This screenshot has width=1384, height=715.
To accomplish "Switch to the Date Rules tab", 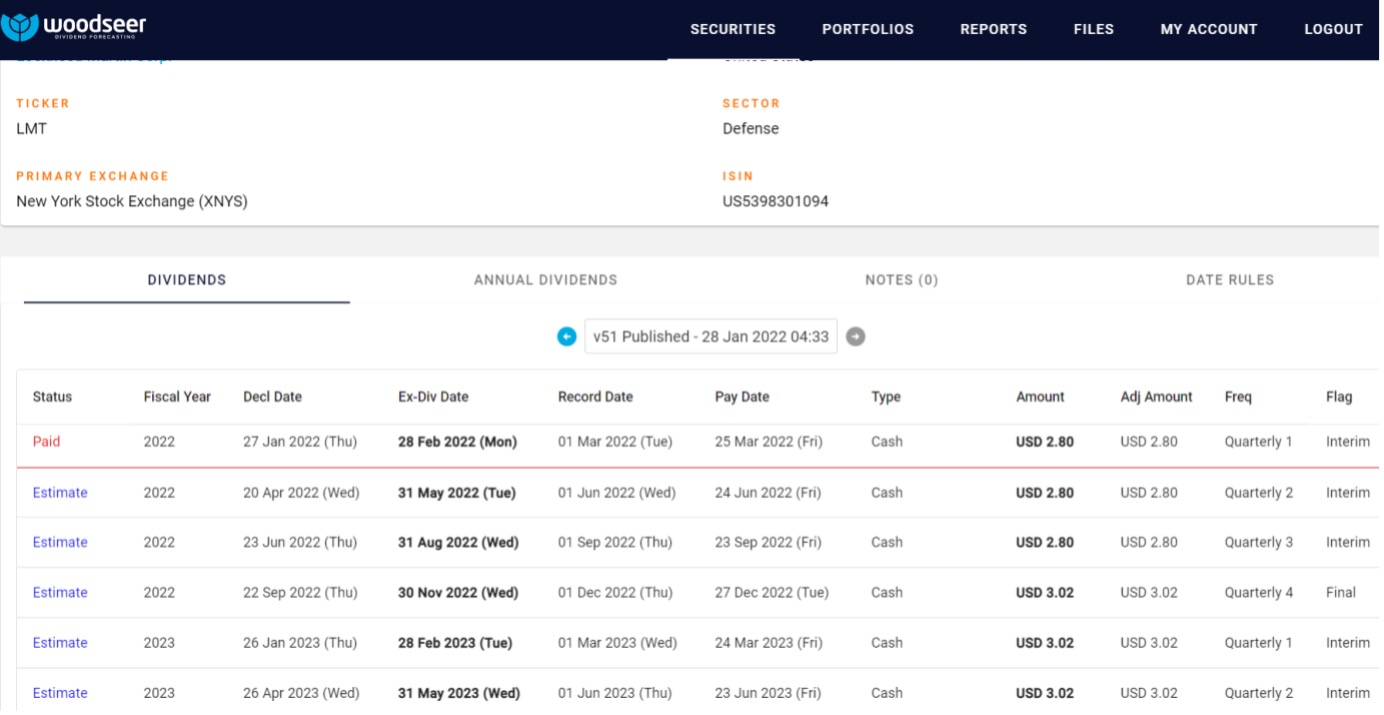I will tap(1230, 280).
